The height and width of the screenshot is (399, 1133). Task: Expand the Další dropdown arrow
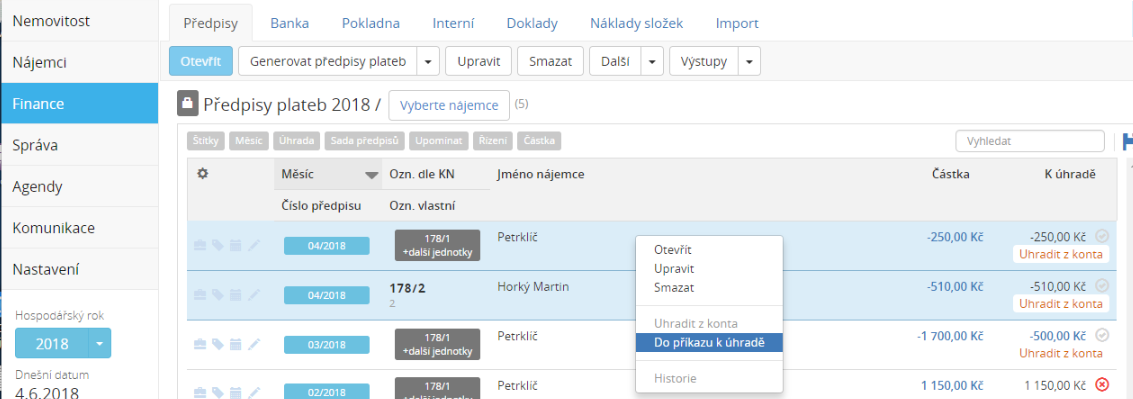[x=652, y=61]
